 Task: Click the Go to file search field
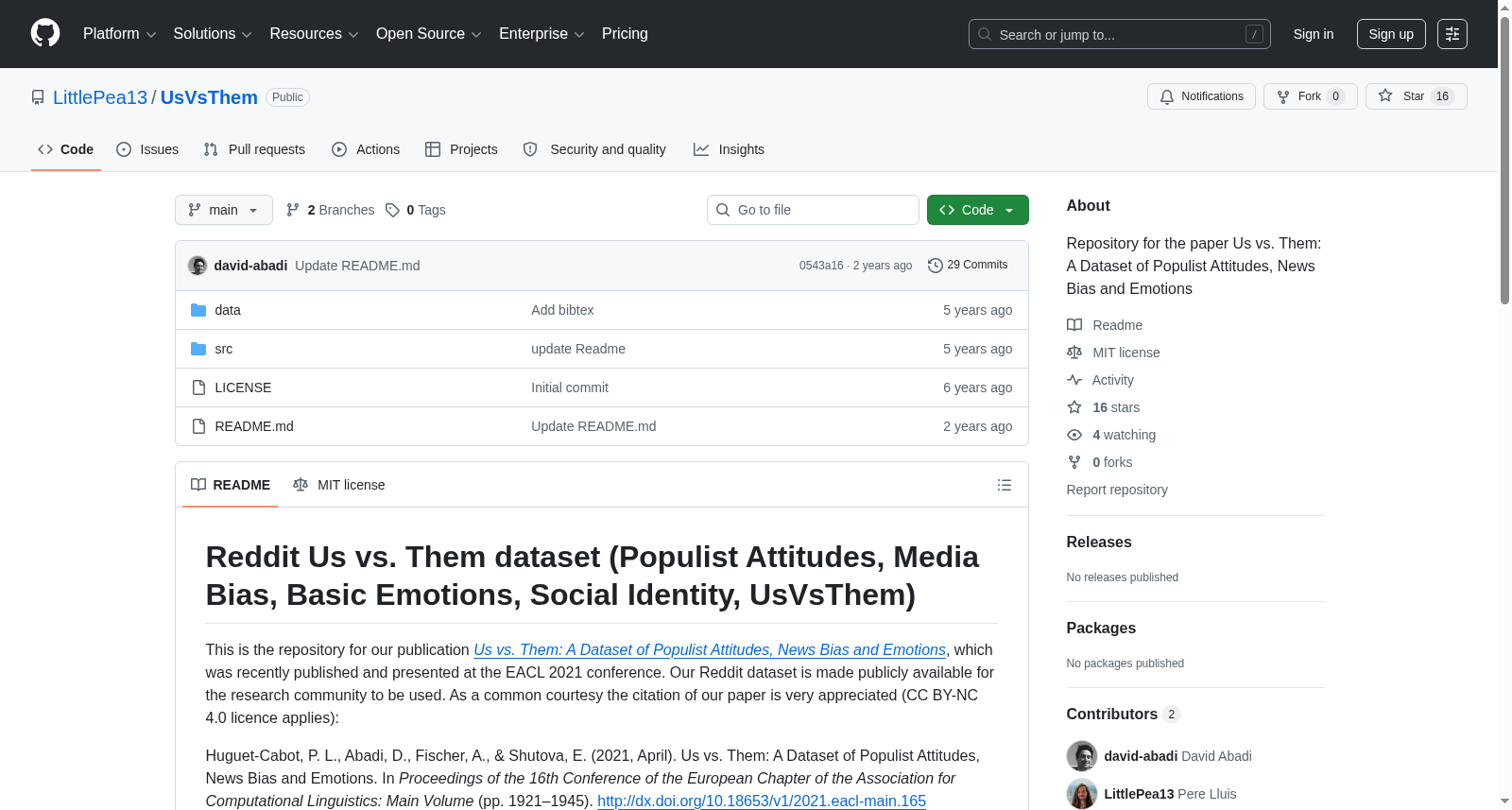[x=813, y=210]
